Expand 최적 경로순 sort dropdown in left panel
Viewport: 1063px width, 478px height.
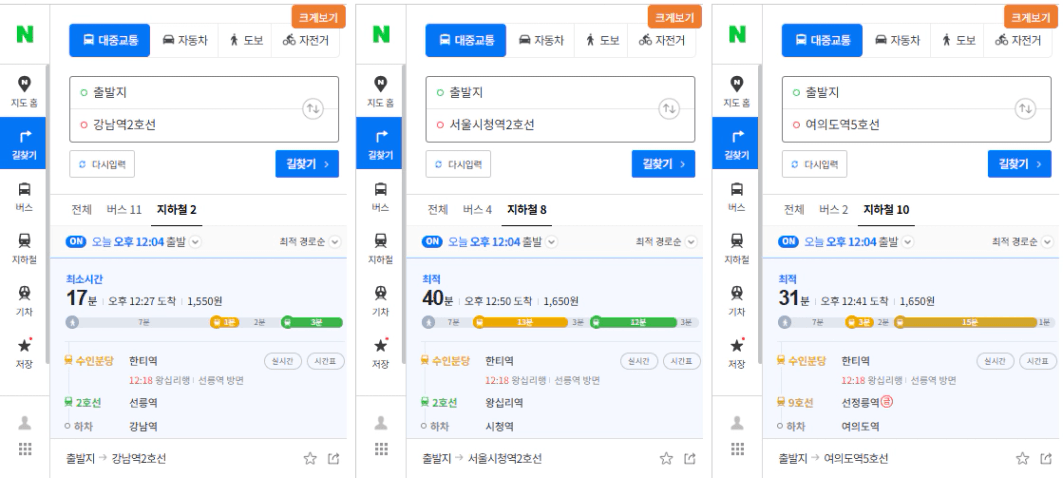coord(310,241)
